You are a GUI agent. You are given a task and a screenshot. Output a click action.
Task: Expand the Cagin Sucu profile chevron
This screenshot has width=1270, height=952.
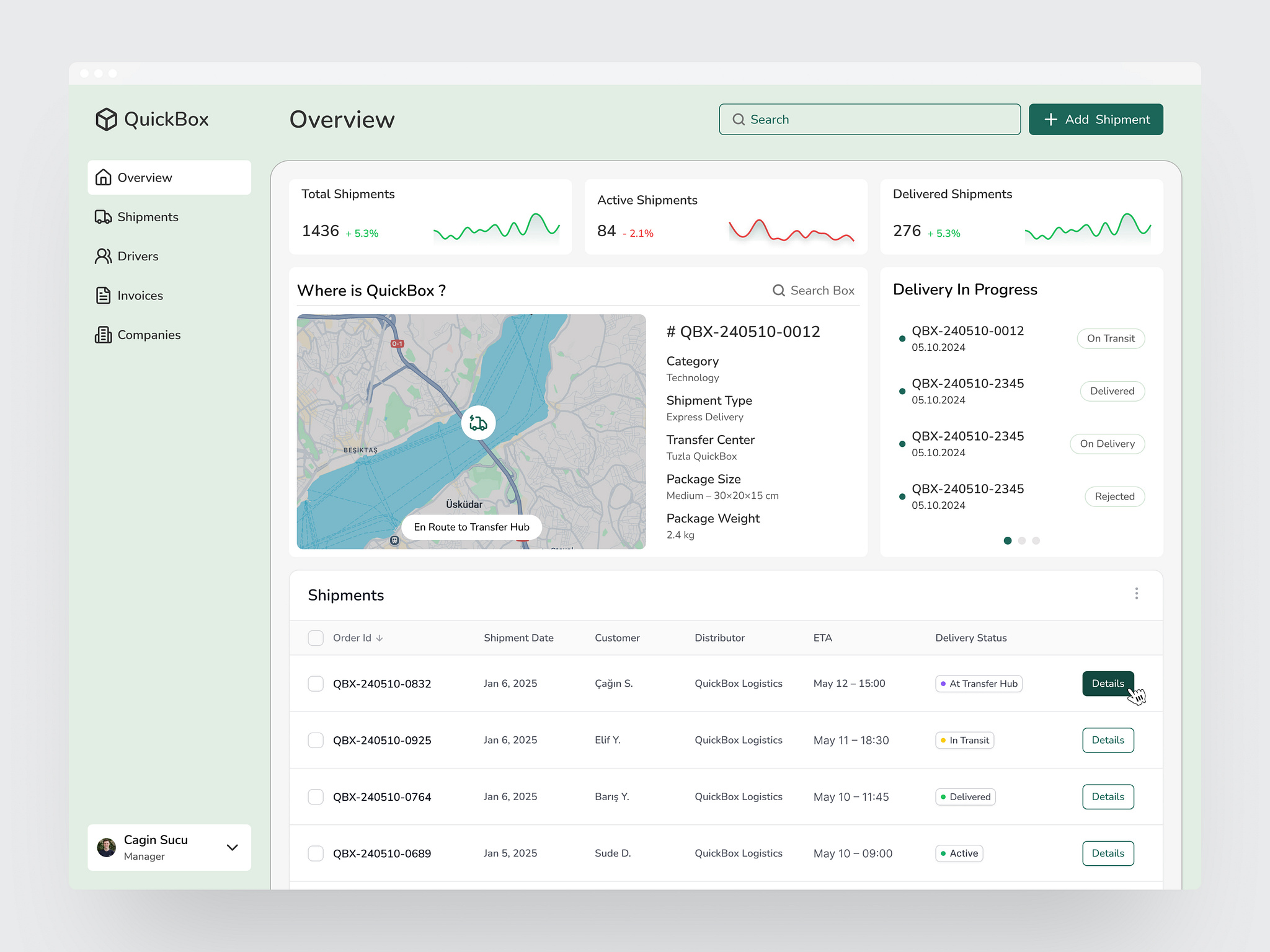point(233,847)
